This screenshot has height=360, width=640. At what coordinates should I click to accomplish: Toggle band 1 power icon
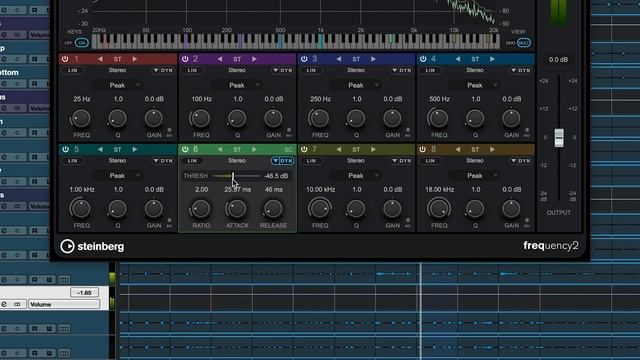(x=65, y=59)
